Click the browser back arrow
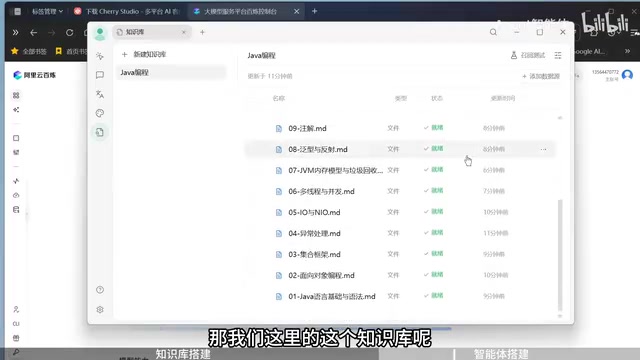This screenshot has height=360, width=640. tap(33, 32)
